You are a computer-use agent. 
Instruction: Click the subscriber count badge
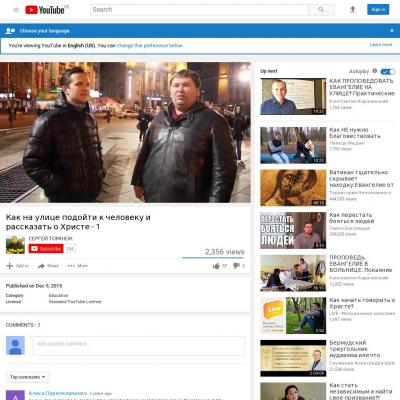(70, 249)
